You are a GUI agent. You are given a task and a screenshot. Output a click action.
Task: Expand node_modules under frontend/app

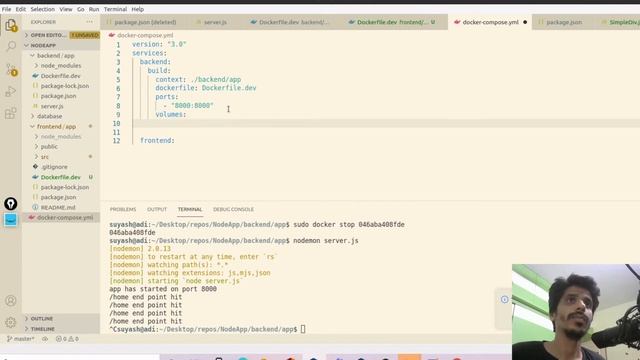[x=61, y=137]
